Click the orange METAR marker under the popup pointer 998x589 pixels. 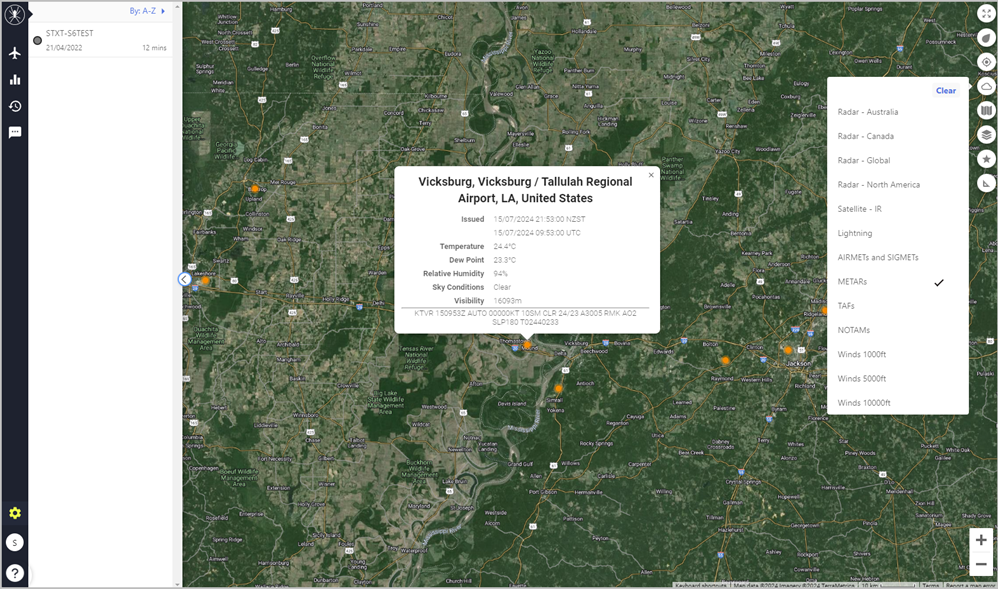pyautogui.click(x=527, y=344)
